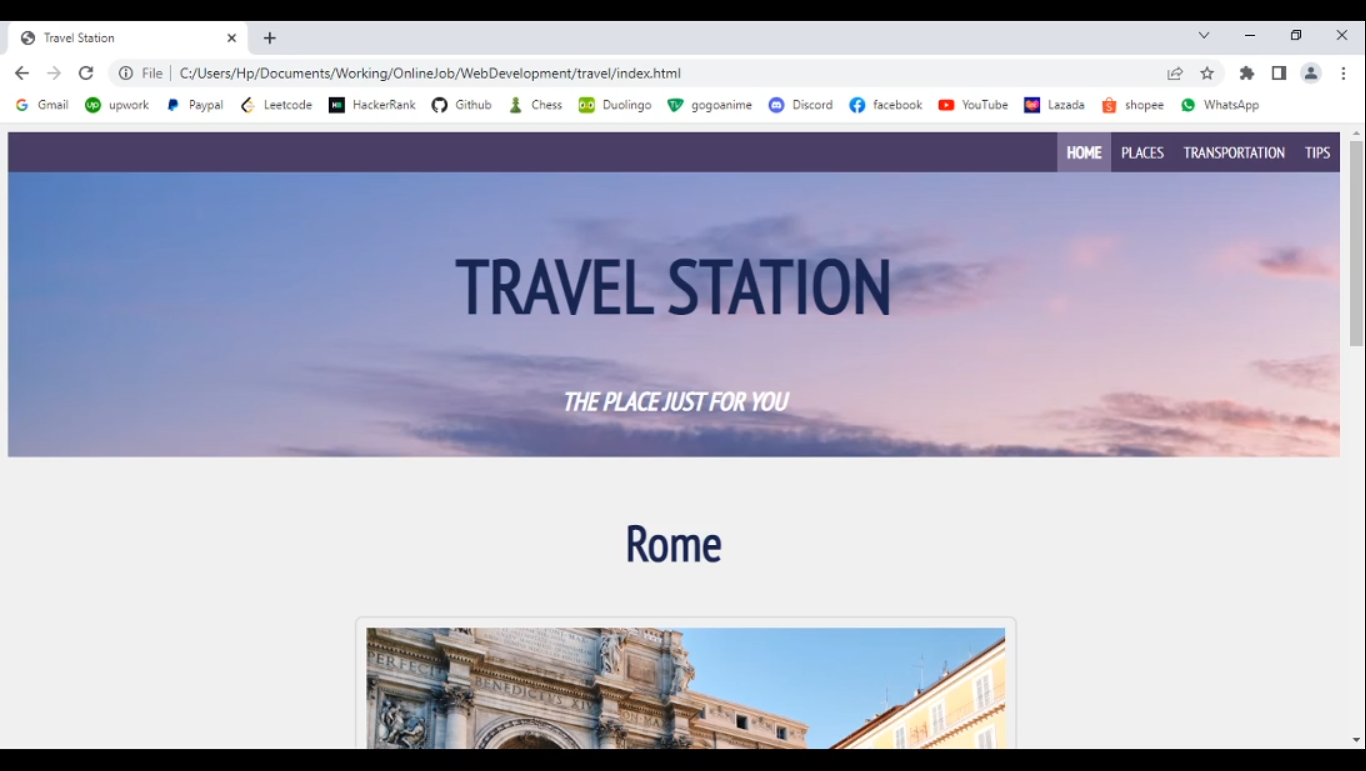The height and width of the screenshot is (771, 1366).
Task: Open upwork bookmark
Action: [x=117, y=105]
